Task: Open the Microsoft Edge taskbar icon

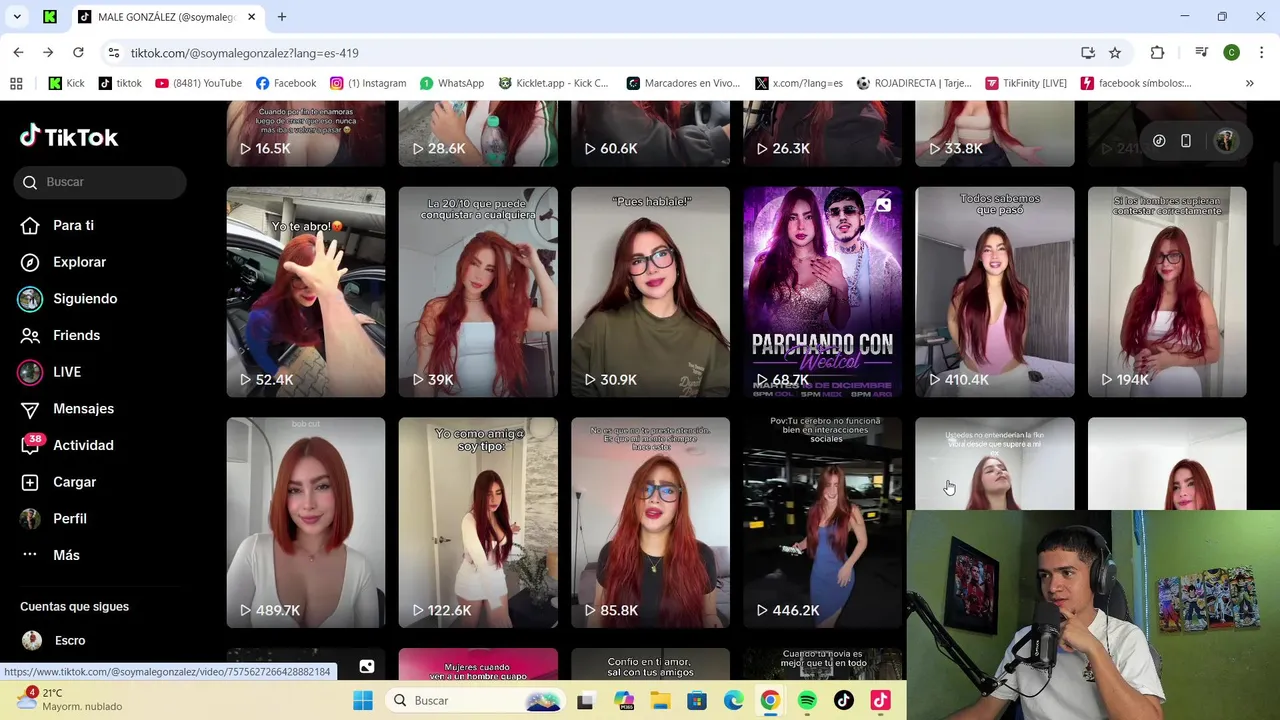Action: tap(733, 700)
